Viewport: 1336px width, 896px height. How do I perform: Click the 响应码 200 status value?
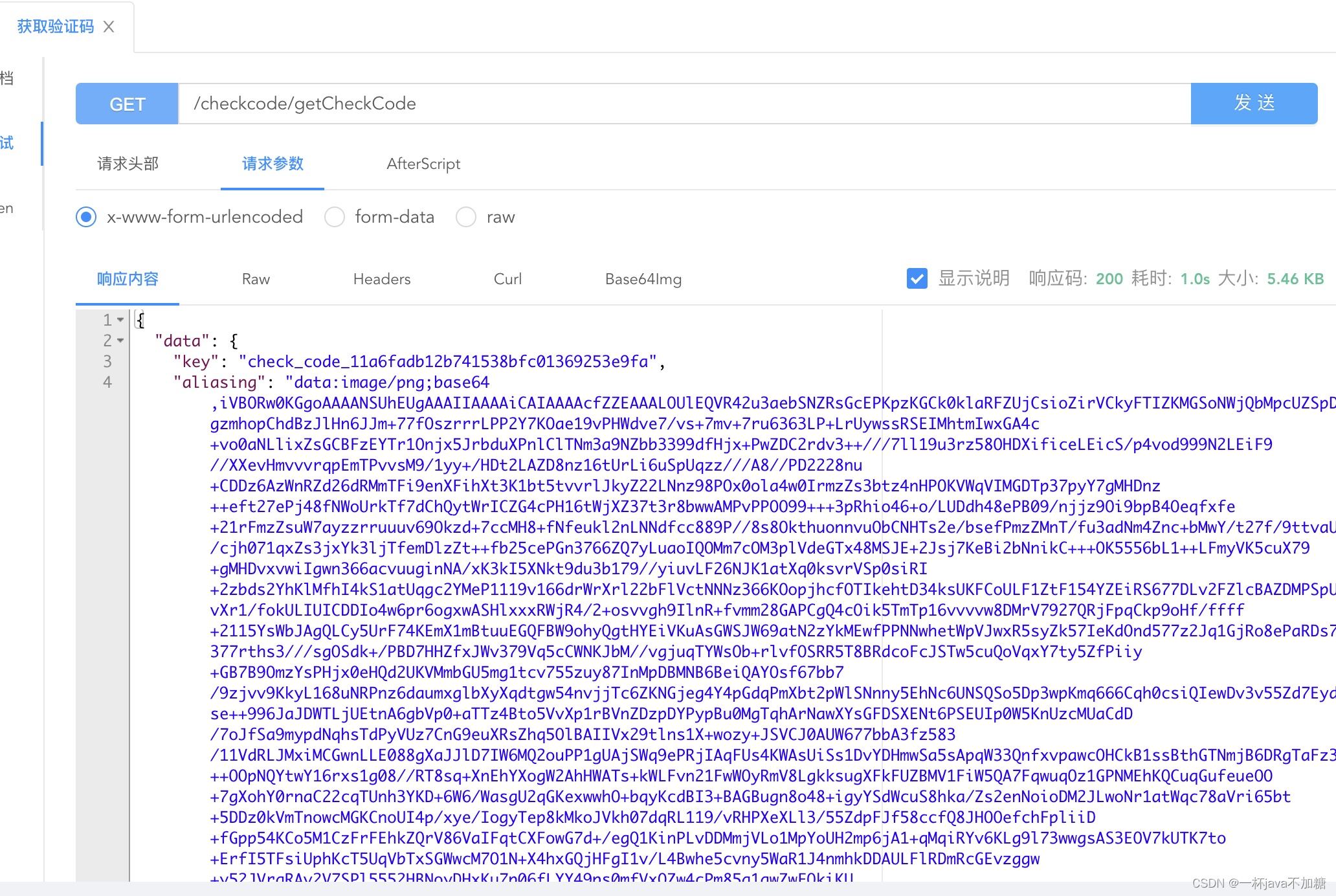coord(1109,279)
